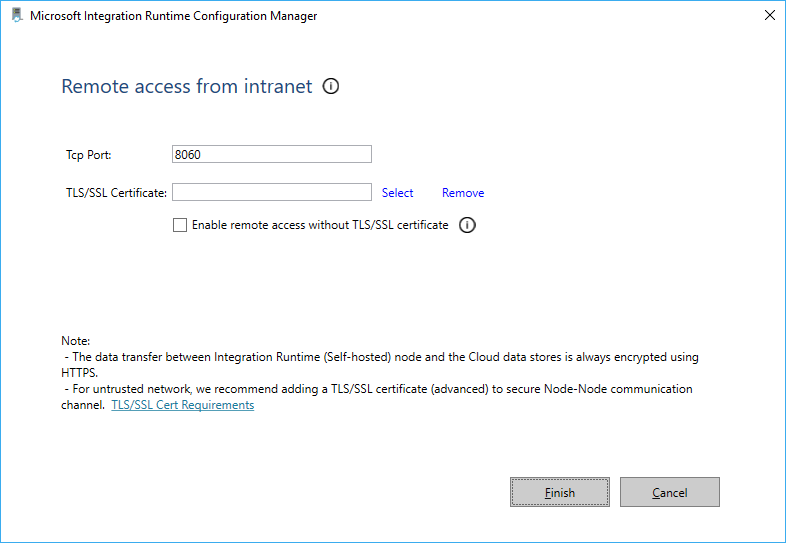Image resolution: width=786 pixels, height=543 pixels.
Task: Click the "Enable remote access without TLS/SSL certificate" label text
Action: (x=320, y=225)
